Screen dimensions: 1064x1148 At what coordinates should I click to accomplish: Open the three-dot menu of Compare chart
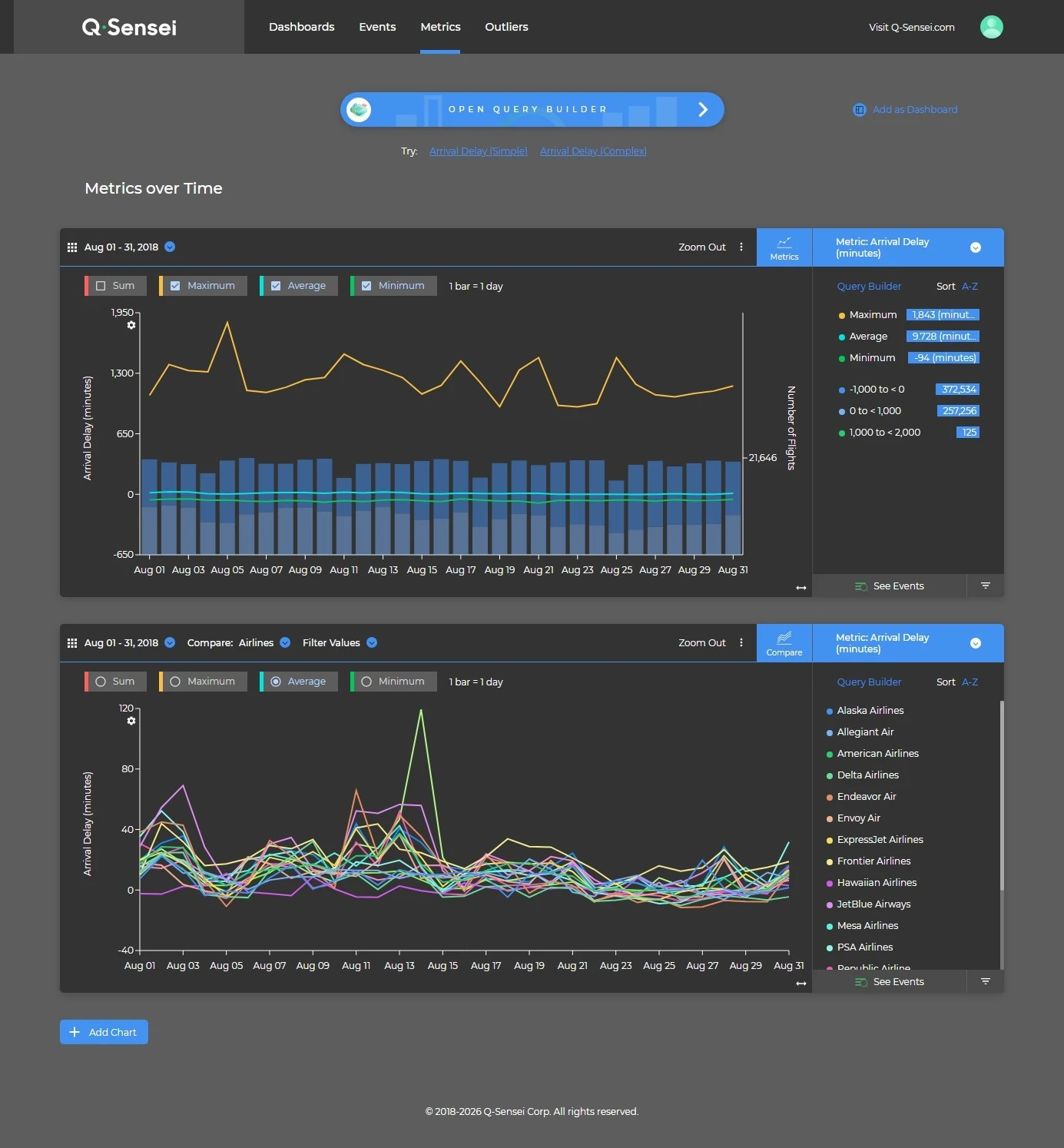tap(741, 643)
